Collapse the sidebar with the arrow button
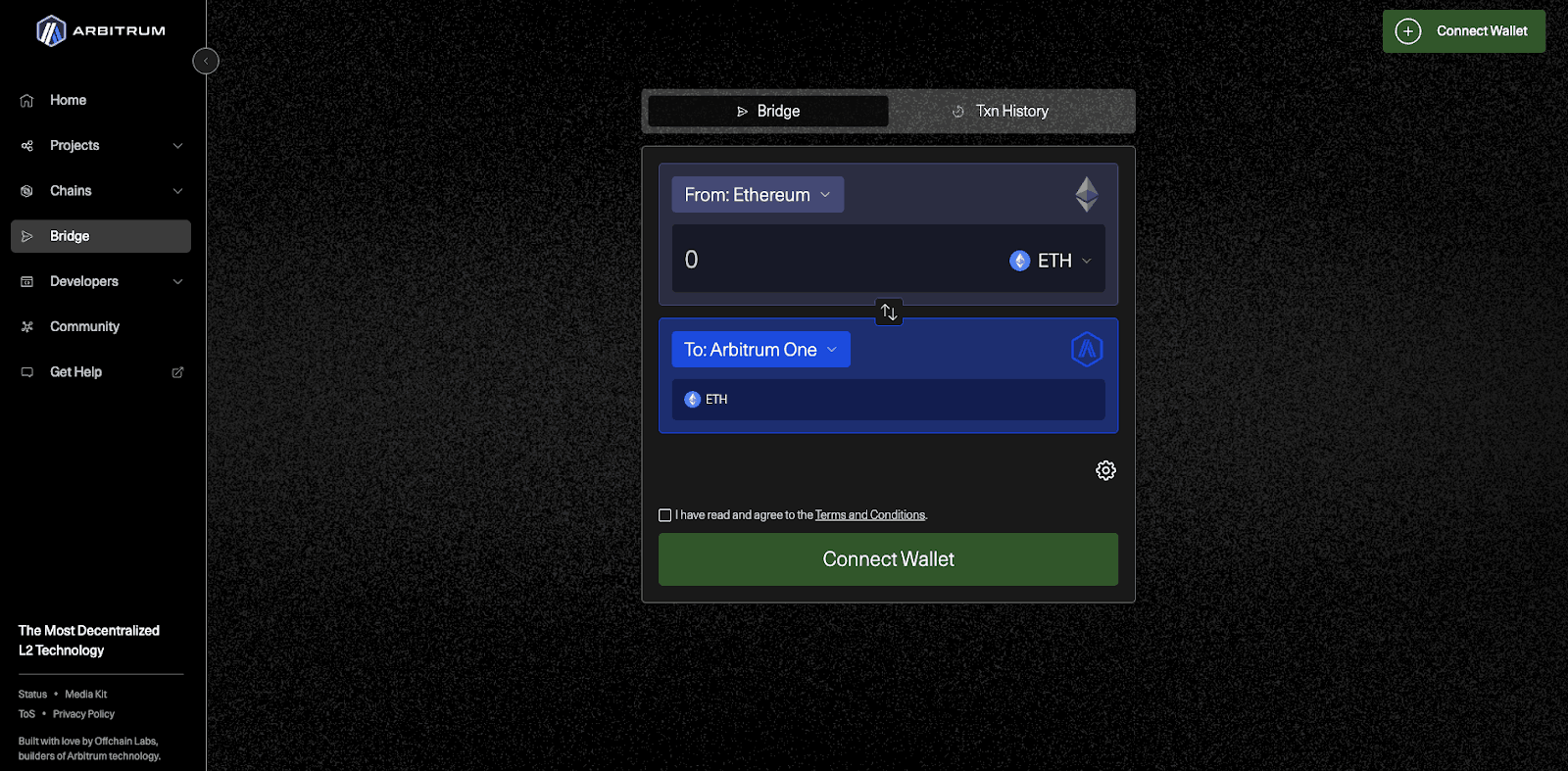This screenshot has width=1568, height=771. tap(206, 61)
